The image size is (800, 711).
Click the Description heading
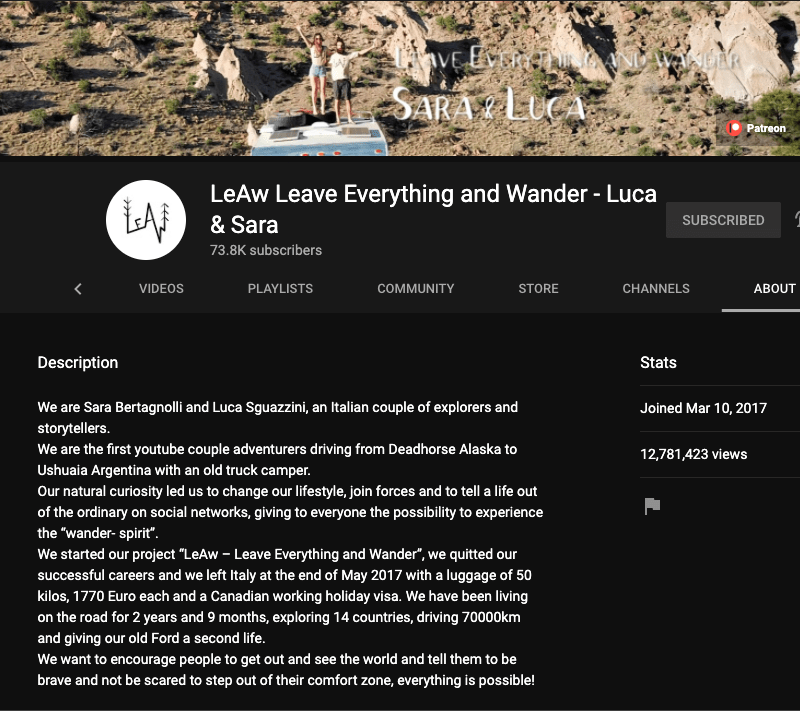click(78, 362)
